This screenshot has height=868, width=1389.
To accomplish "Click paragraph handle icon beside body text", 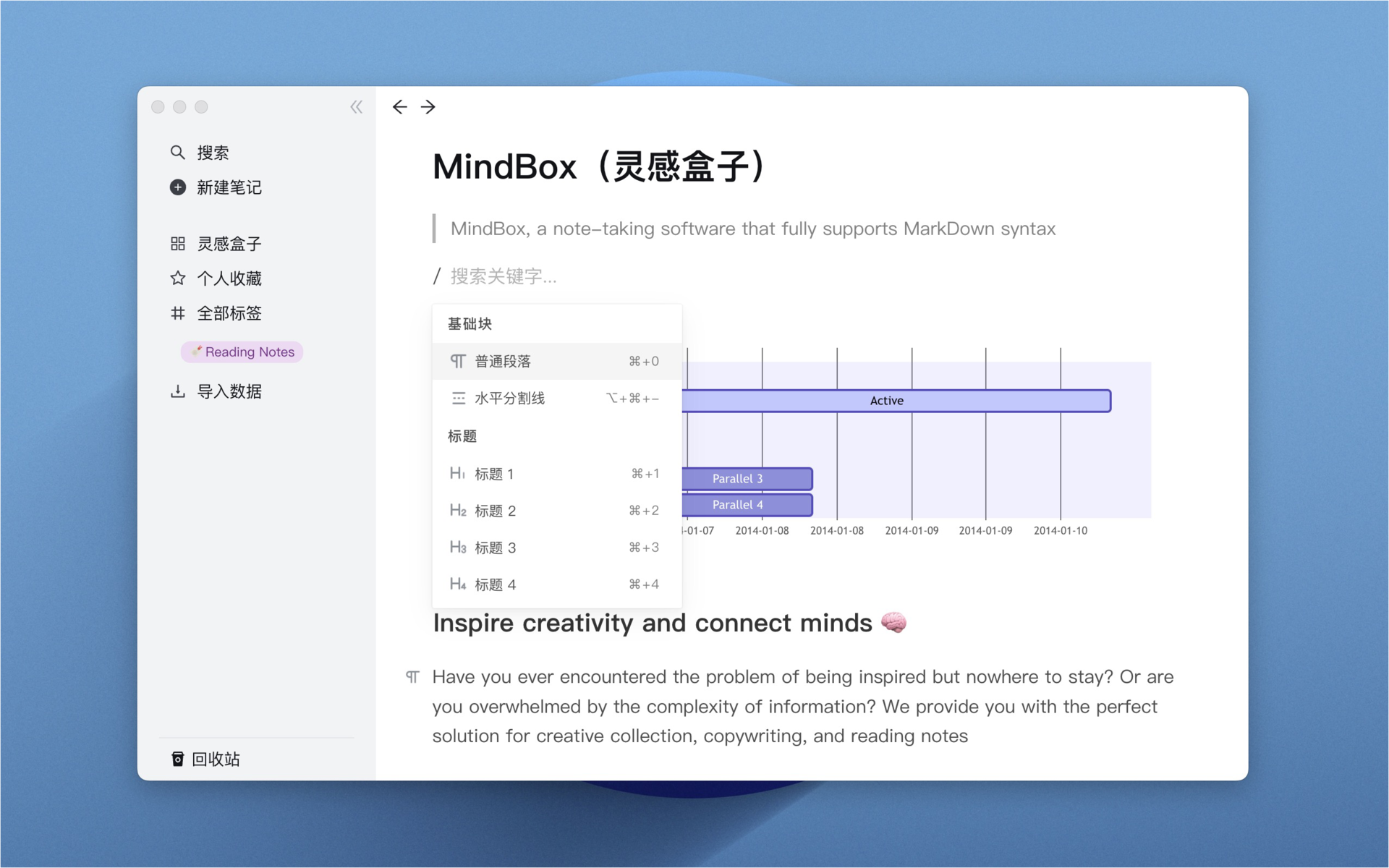I will (x=412, y=677).
